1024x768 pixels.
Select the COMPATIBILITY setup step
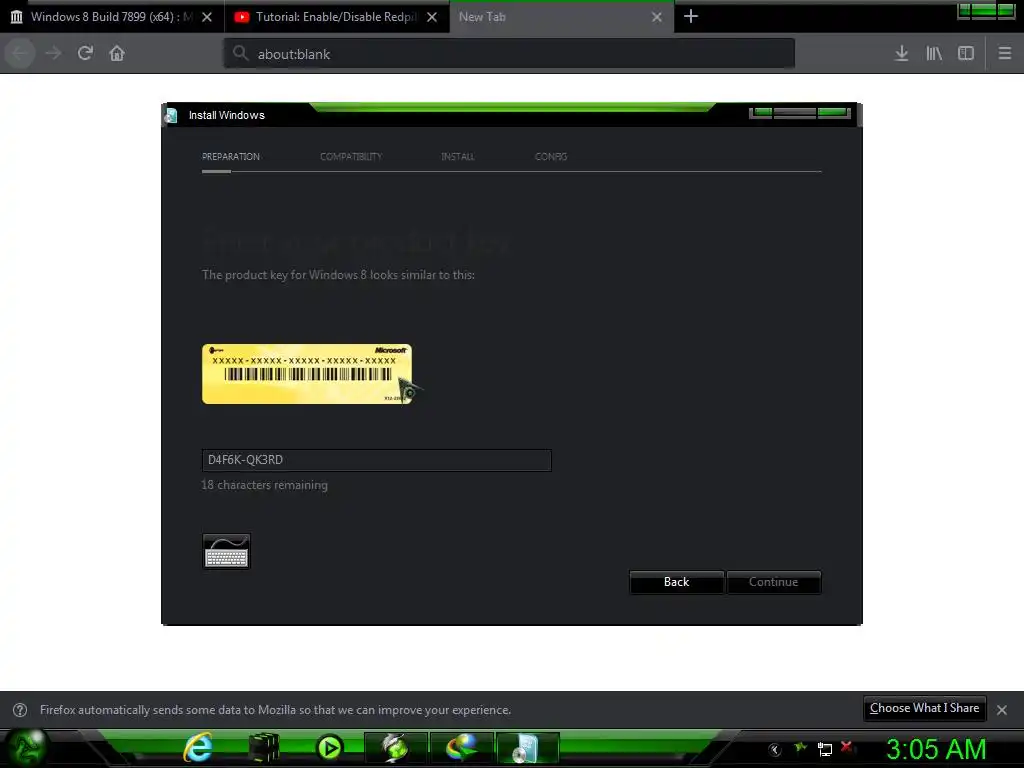coord(351,157)
